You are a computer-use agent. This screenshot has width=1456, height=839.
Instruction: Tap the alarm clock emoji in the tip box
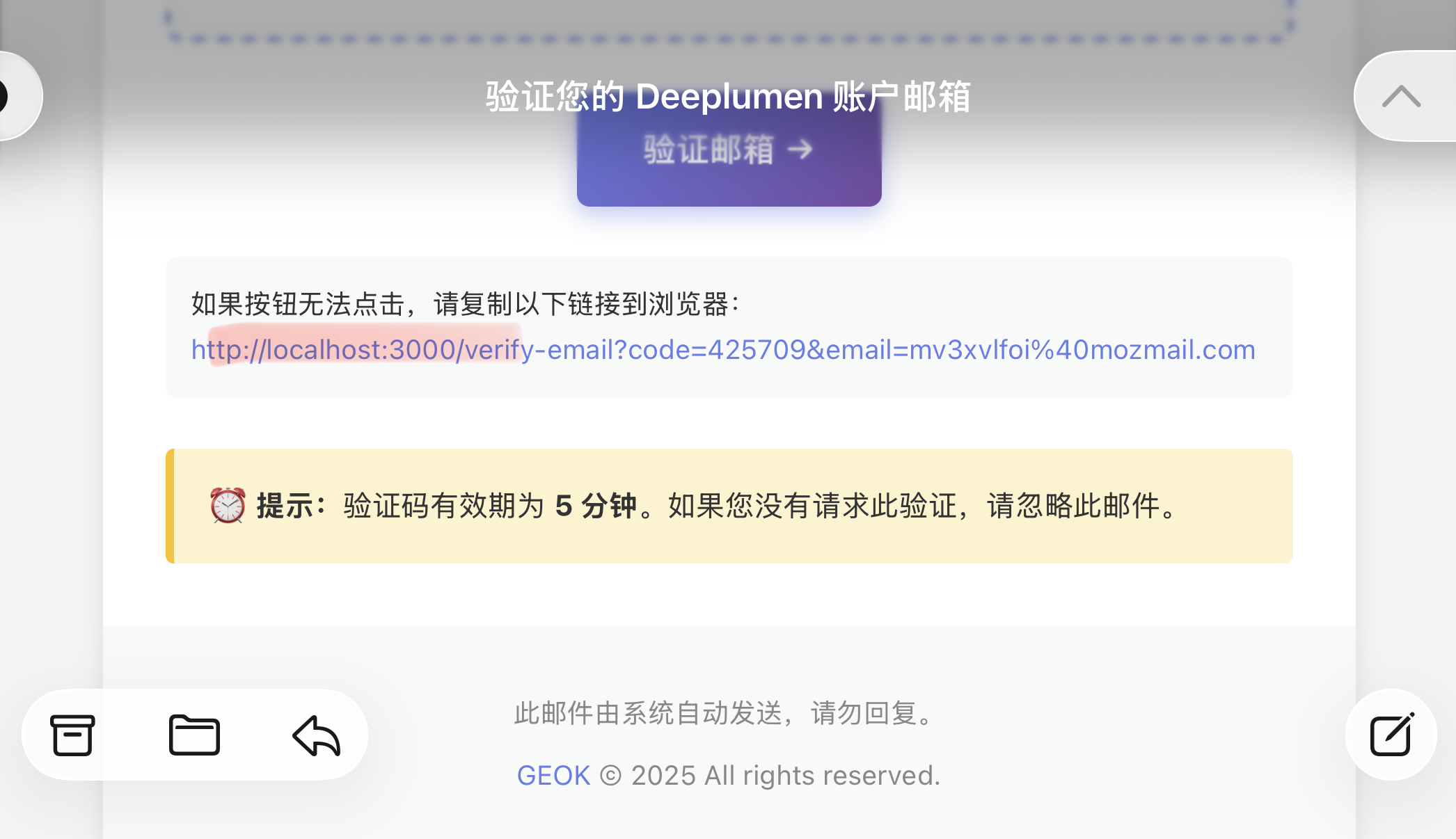pyautogui.click(x=226, y=505)
